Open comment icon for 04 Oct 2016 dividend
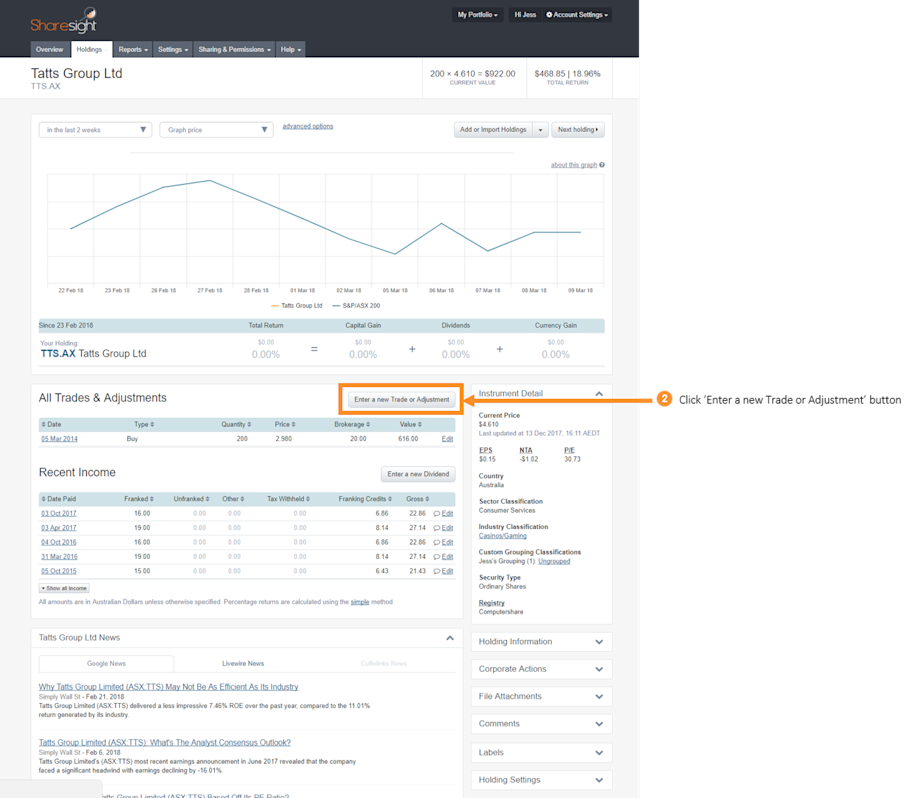The height and width of the screenshot is (798, 917). coord(436,543)
